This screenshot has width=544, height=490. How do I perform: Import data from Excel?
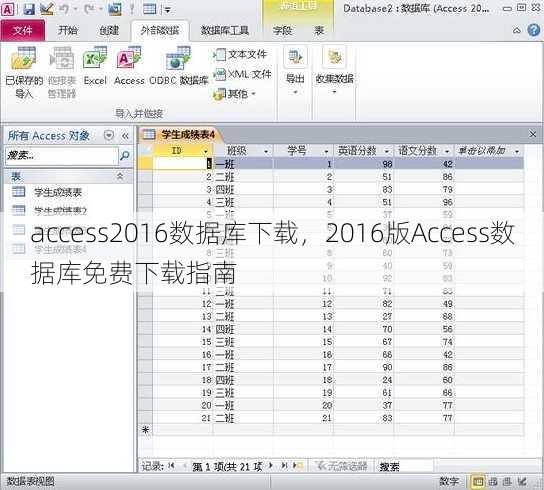tap(95, 66)
